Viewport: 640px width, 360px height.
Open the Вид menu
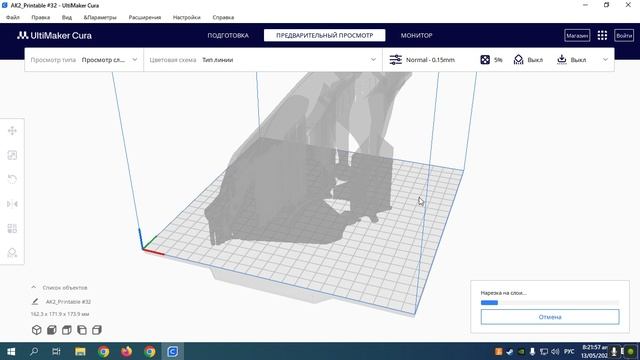click(67, 18)
